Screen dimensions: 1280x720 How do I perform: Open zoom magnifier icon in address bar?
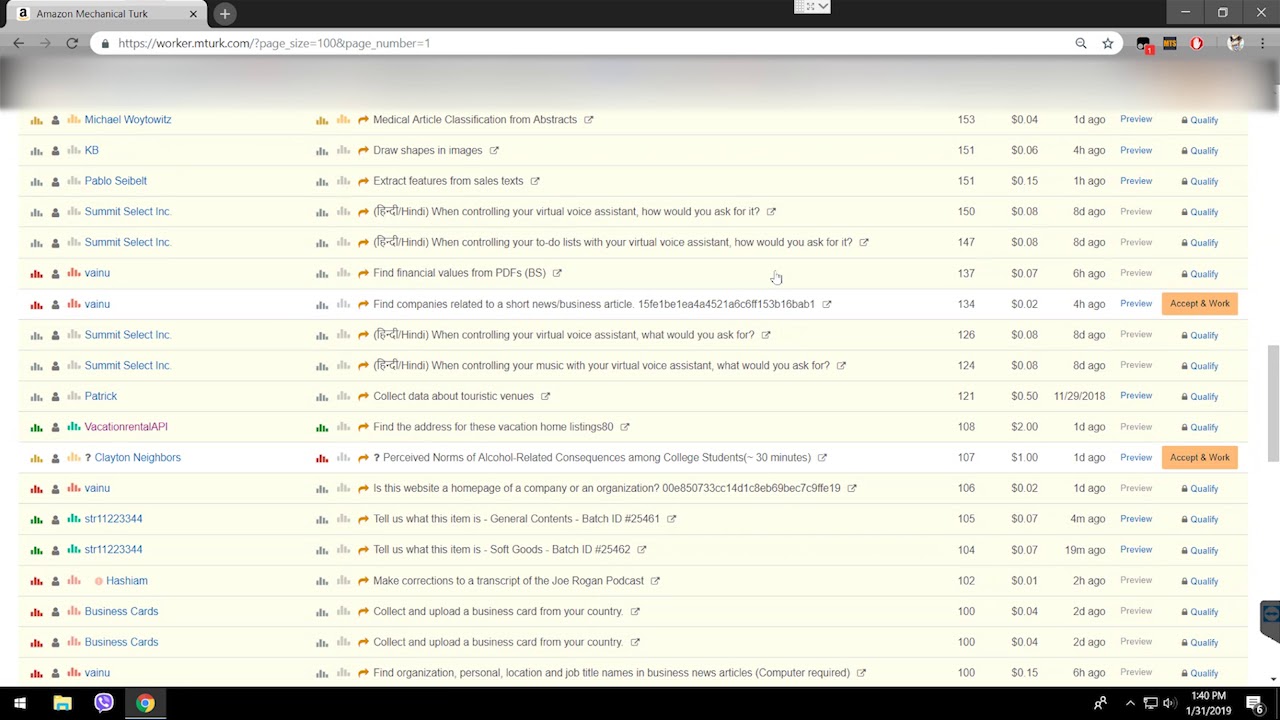click(x=1081, y=43)
